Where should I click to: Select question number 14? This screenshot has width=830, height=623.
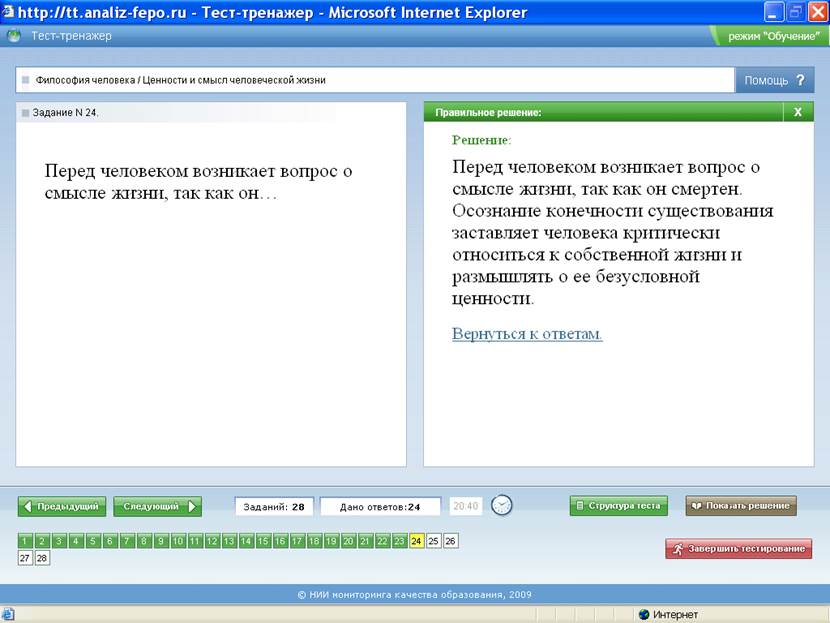pyautogui.click(x=246, y=541)
